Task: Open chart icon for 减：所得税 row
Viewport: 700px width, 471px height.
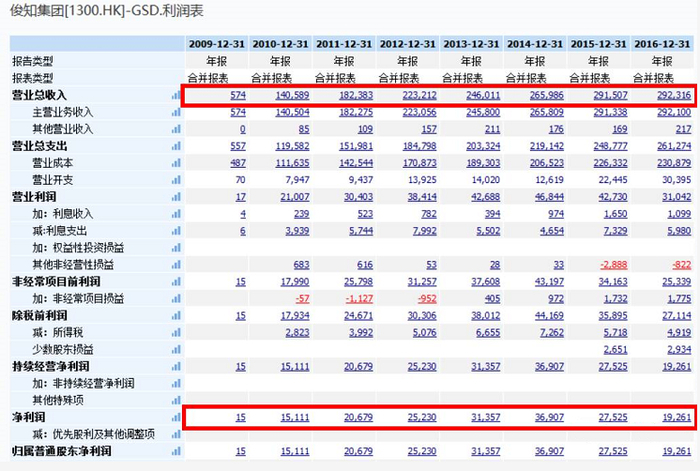Action: tap(176, 333)
